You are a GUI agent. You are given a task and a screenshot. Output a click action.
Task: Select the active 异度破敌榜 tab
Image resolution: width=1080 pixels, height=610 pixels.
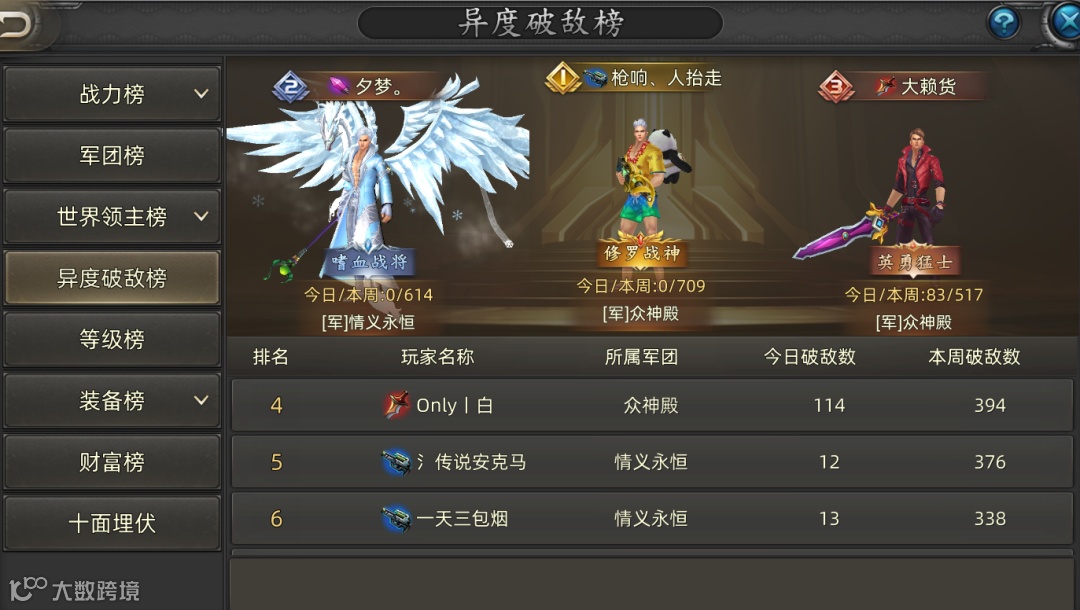pos(112,277)
